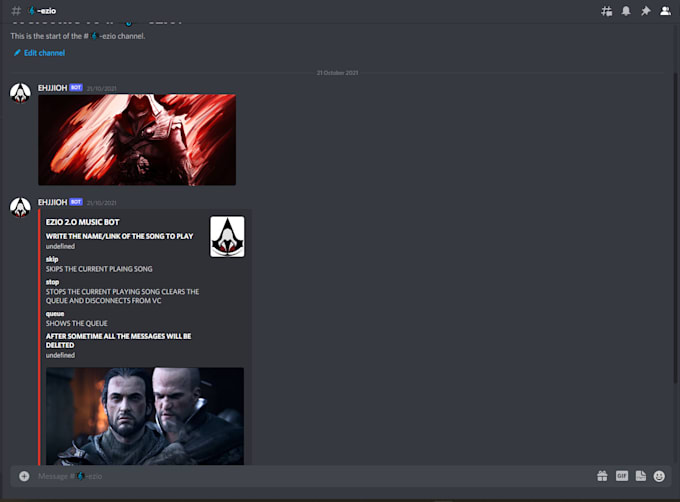This screenshot has height=502, width=680.
Task: Click the message input field
Action: coord(312,476)
